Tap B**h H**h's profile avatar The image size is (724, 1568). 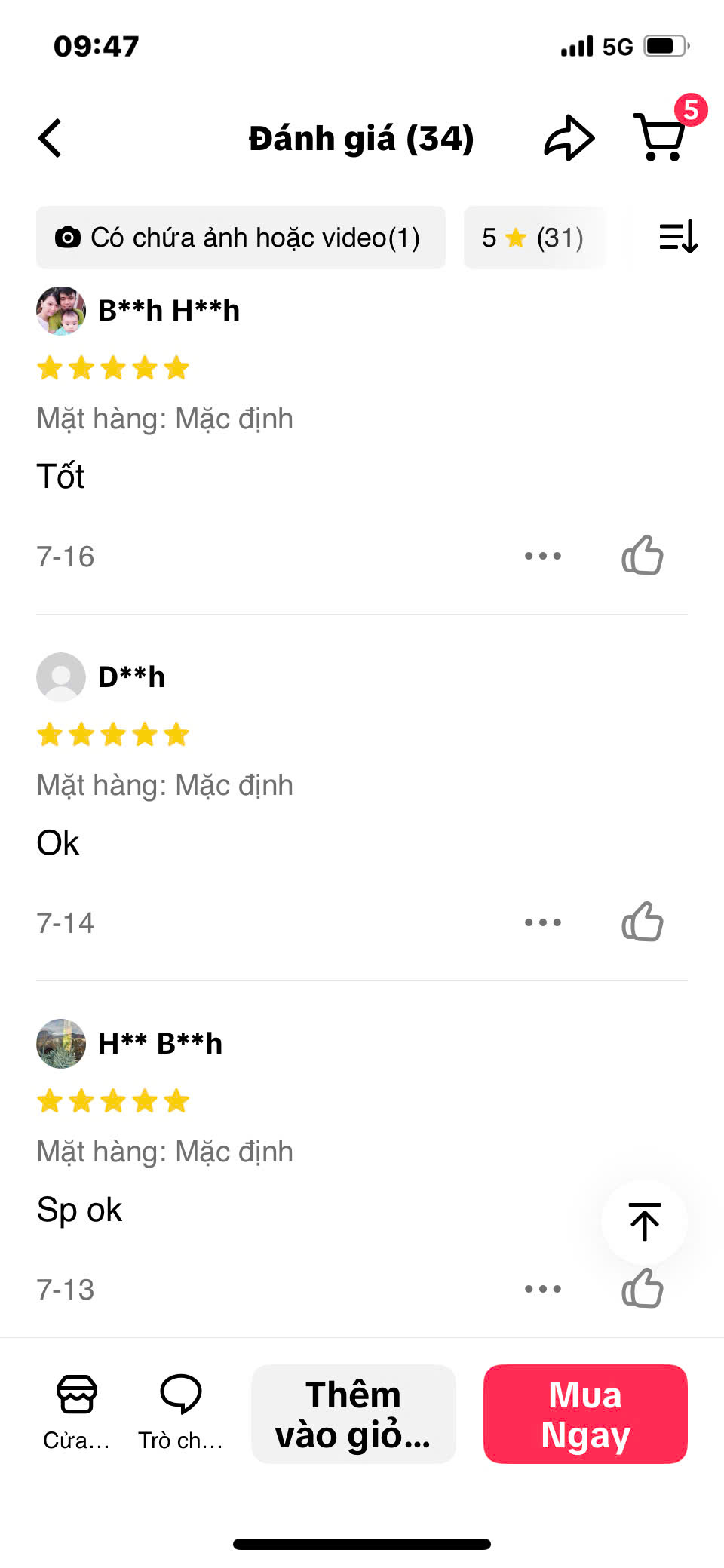coord(61,311)
